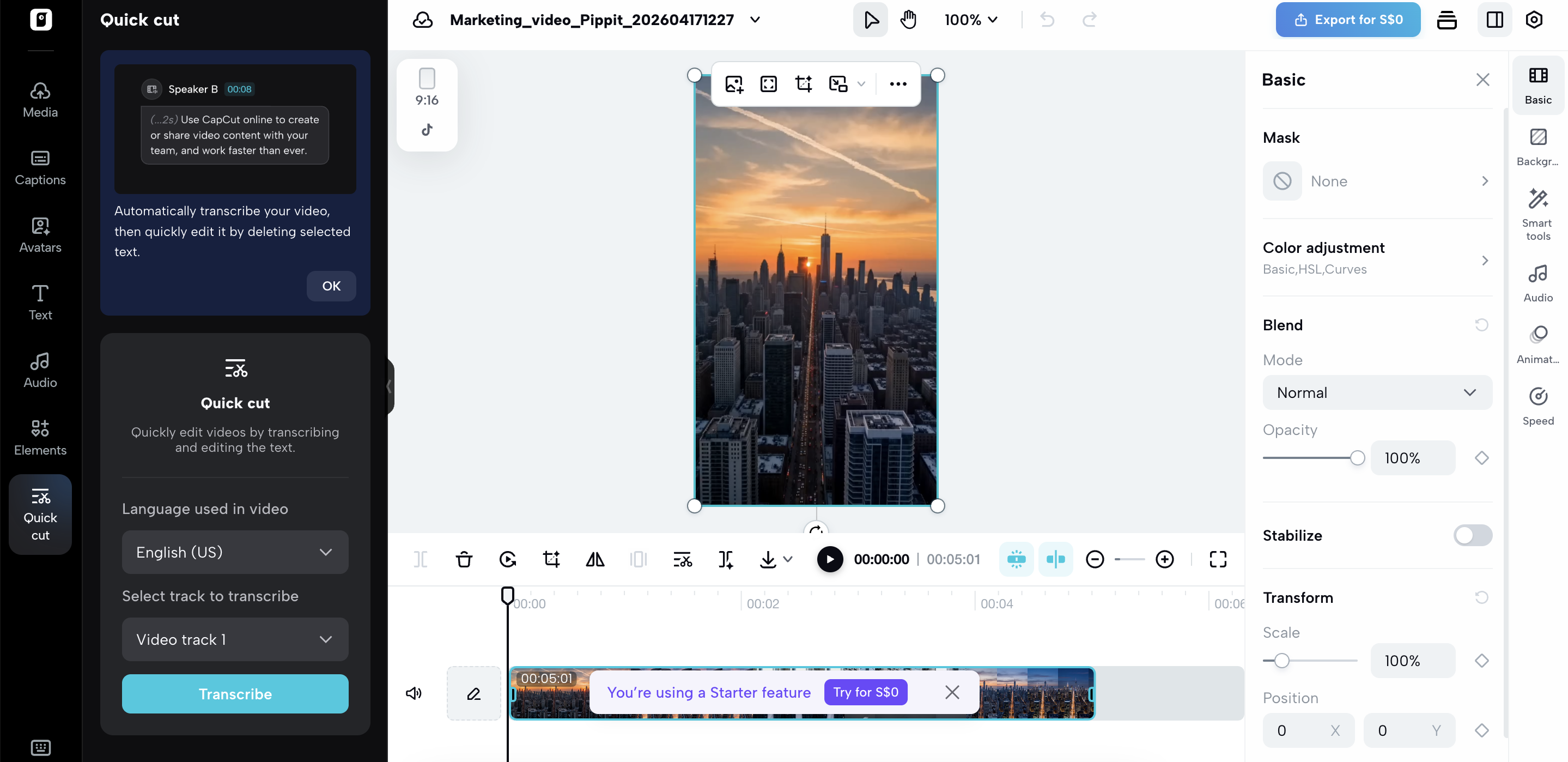This screenshot has height=762, width=1568.
Task: Switch to the Audio tab on right rail
Action: click(x=1537, y=283)
